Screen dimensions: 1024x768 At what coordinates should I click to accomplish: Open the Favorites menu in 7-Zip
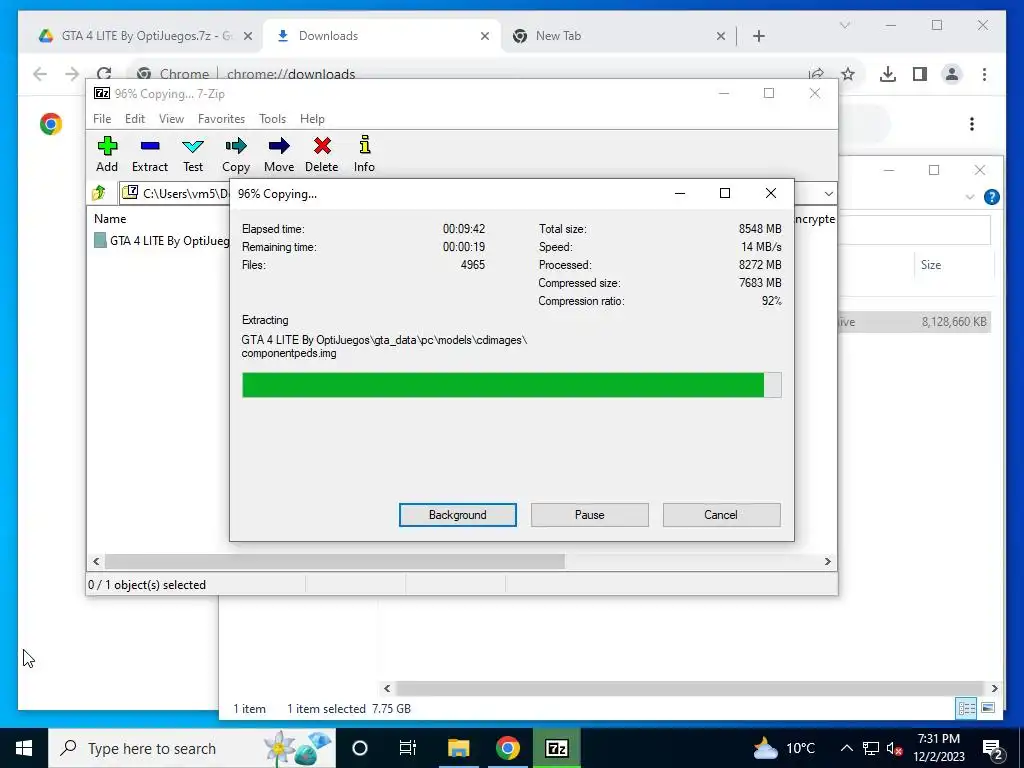pyautogui.click(x=221, y=119)
